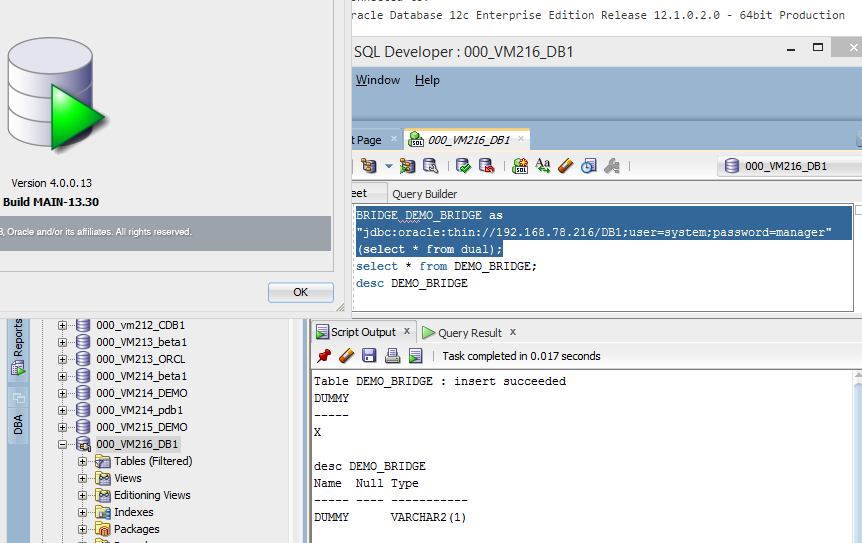Open the Window menu
This screenshot has height=543, width=862.
point(377,80)
